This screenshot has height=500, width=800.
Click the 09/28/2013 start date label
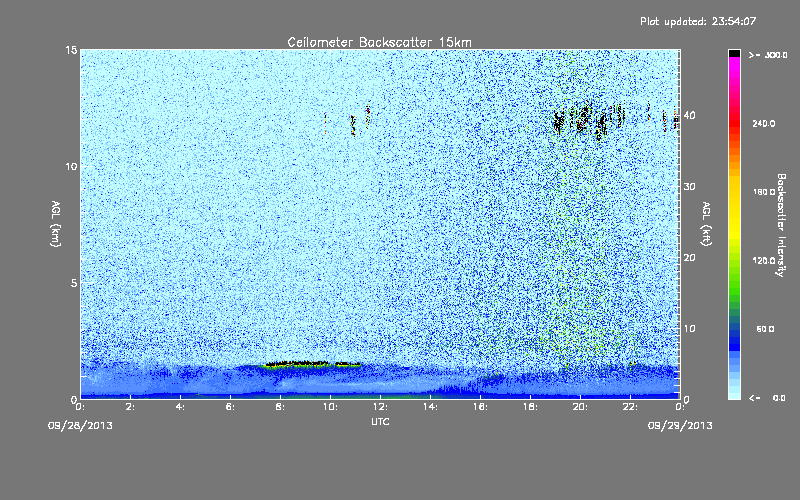pyautogui.click(x=80, y=426)
